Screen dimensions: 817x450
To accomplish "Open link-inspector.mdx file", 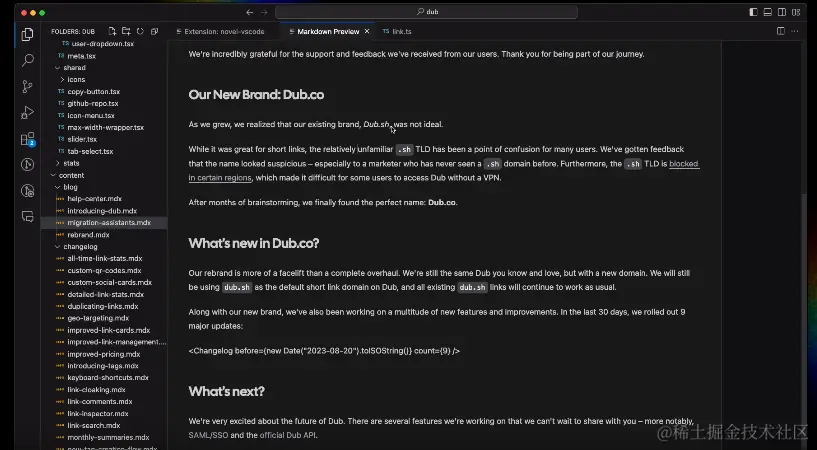I will tap(97, 414).
